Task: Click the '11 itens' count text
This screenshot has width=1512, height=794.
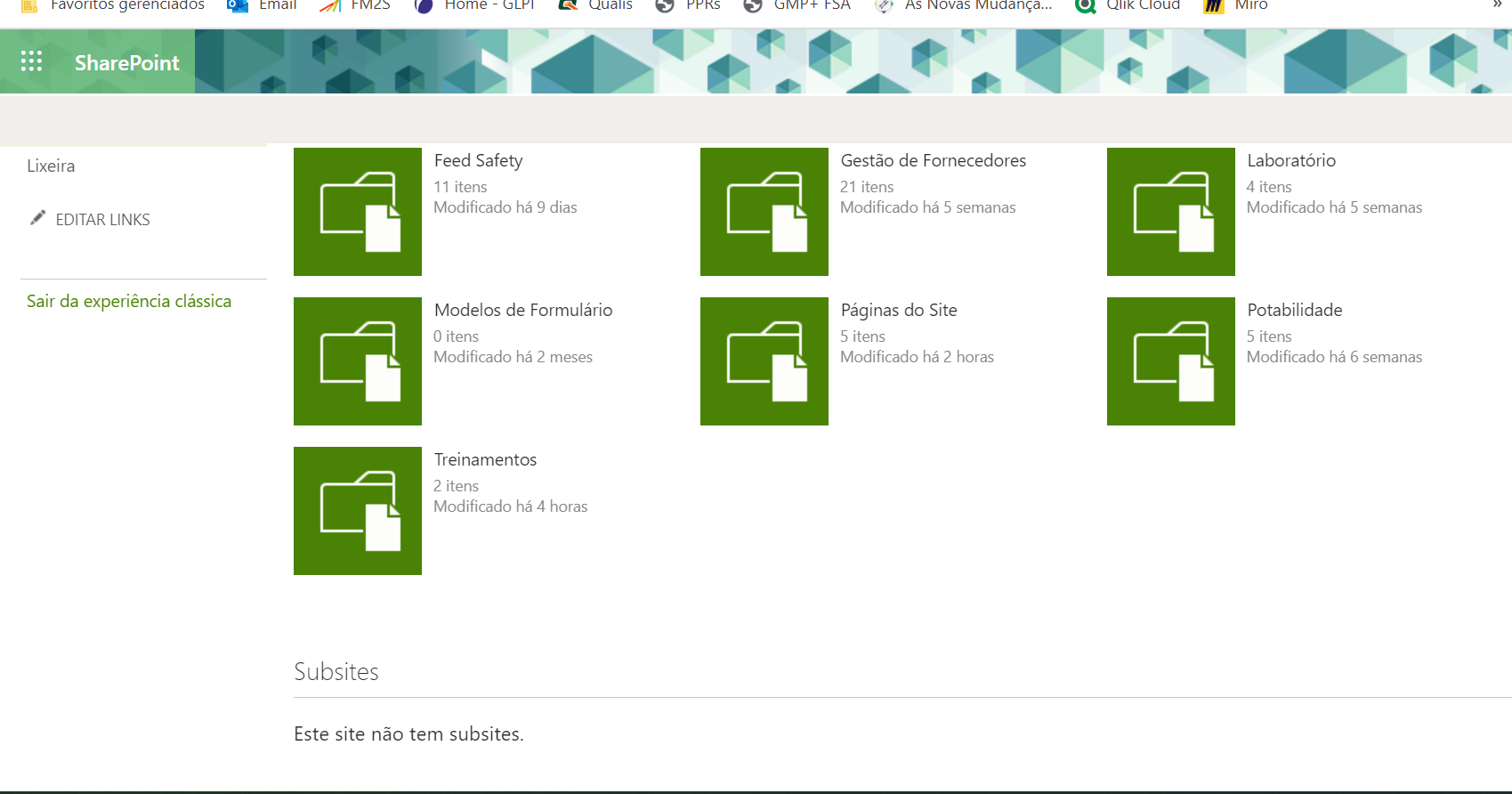Action: click(x=460, y=187)
